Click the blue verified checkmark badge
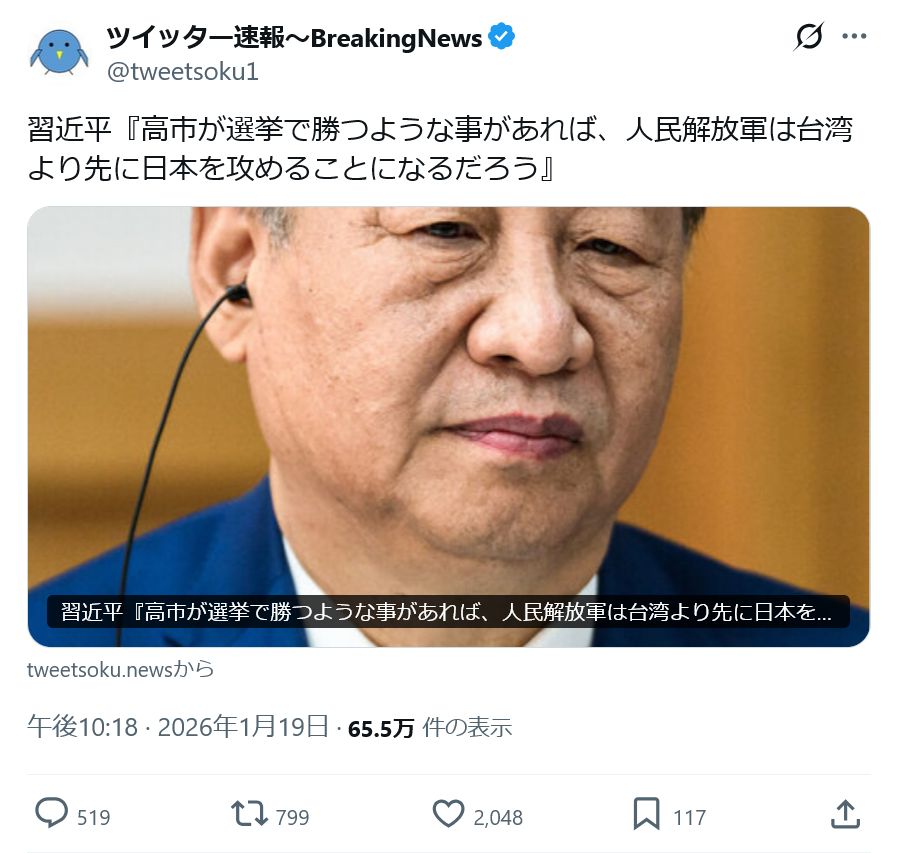This screenshot has width=897, height=853. (x=501, y=36)
